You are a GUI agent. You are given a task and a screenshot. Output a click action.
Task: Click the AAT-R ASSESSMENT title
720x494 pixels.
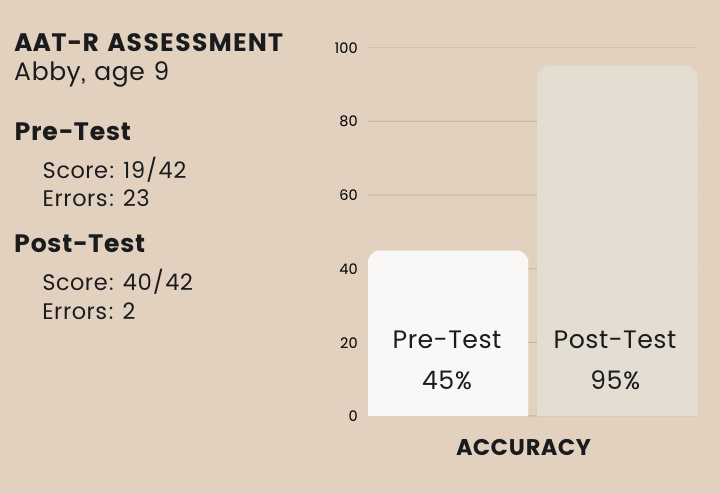pos(149,43)
